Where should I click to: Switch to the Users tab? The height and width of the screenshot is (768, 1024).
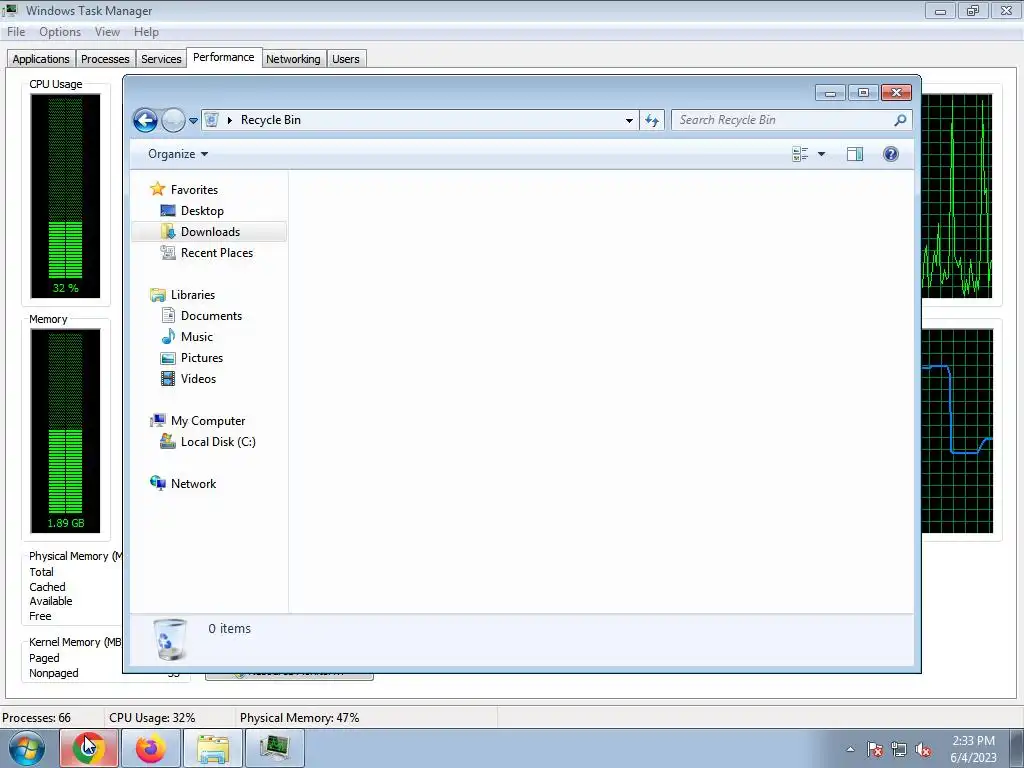pyautogui.click(x=345, y=59)
